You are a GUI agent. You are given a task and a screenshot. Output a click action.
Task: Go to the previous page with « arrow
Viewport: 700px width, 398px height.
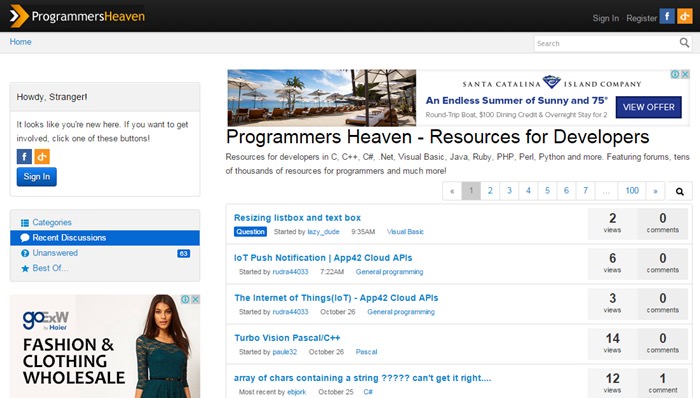pyautogui.click(x=452, y=191)
